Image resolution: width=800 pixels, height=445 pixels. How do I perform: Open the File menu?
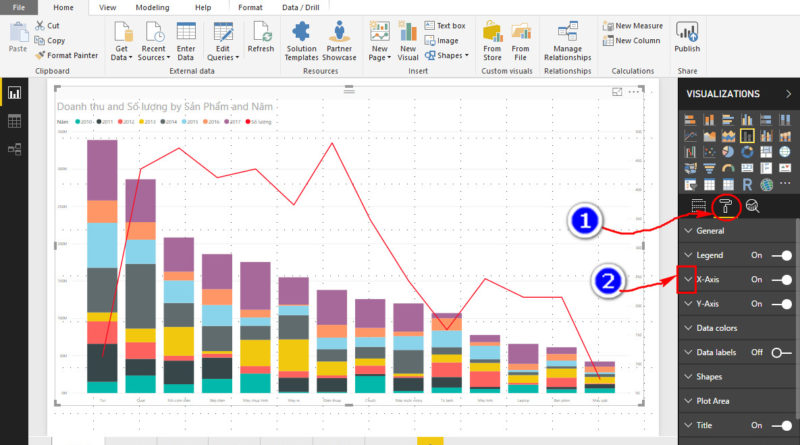19,7
